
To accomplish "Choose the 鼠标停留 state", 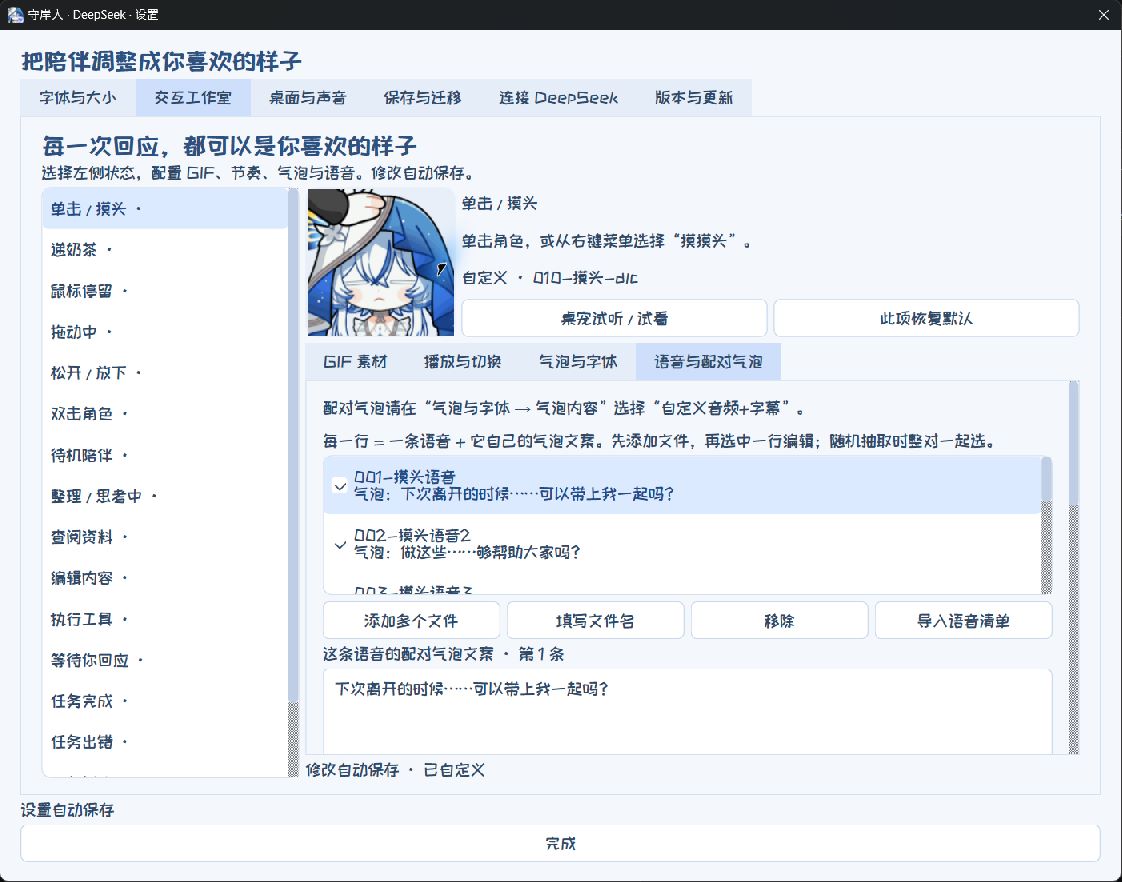I will click(x=165, y=291).
